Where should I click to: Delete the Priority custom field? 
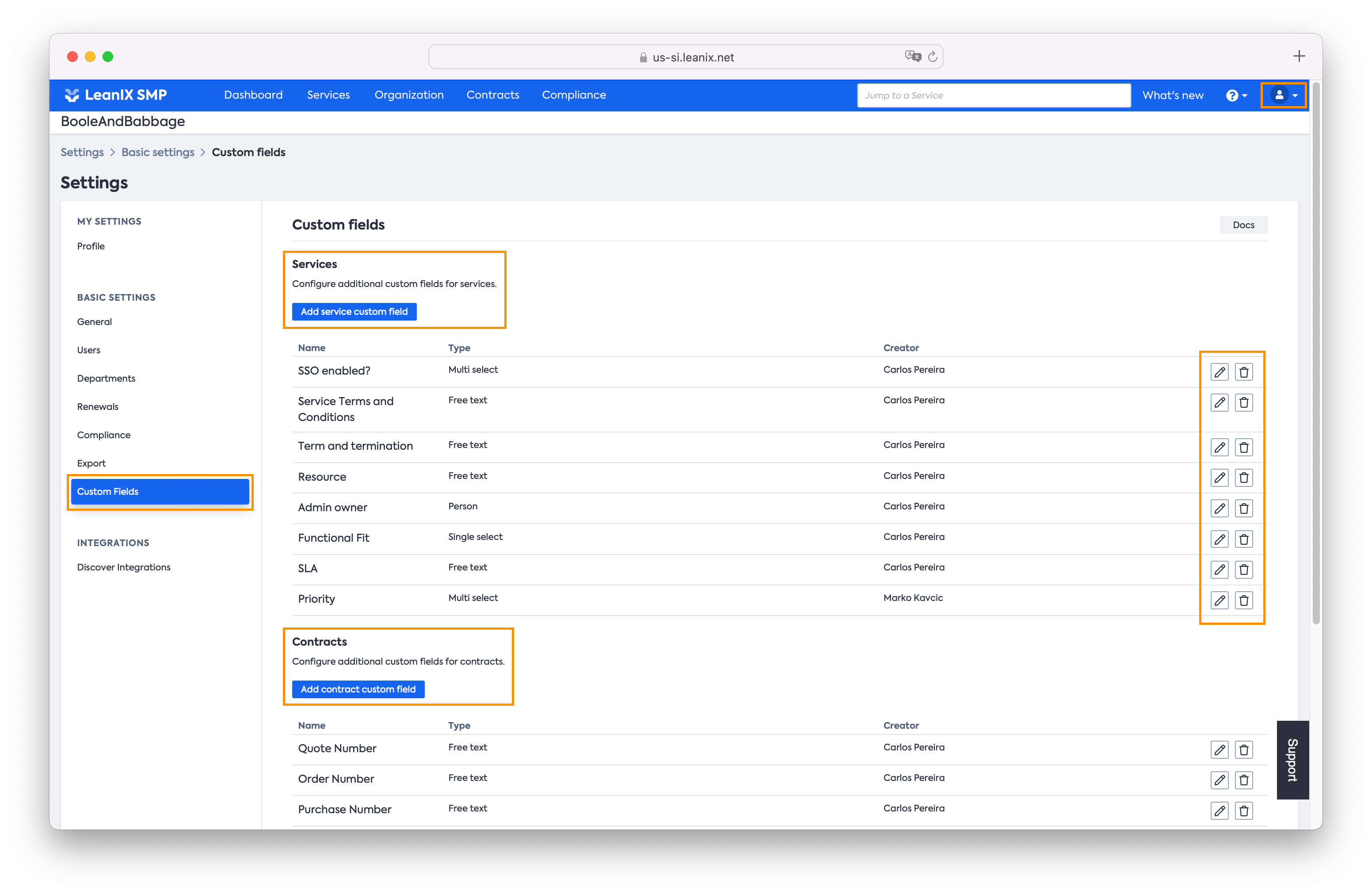click(1243, 600)
